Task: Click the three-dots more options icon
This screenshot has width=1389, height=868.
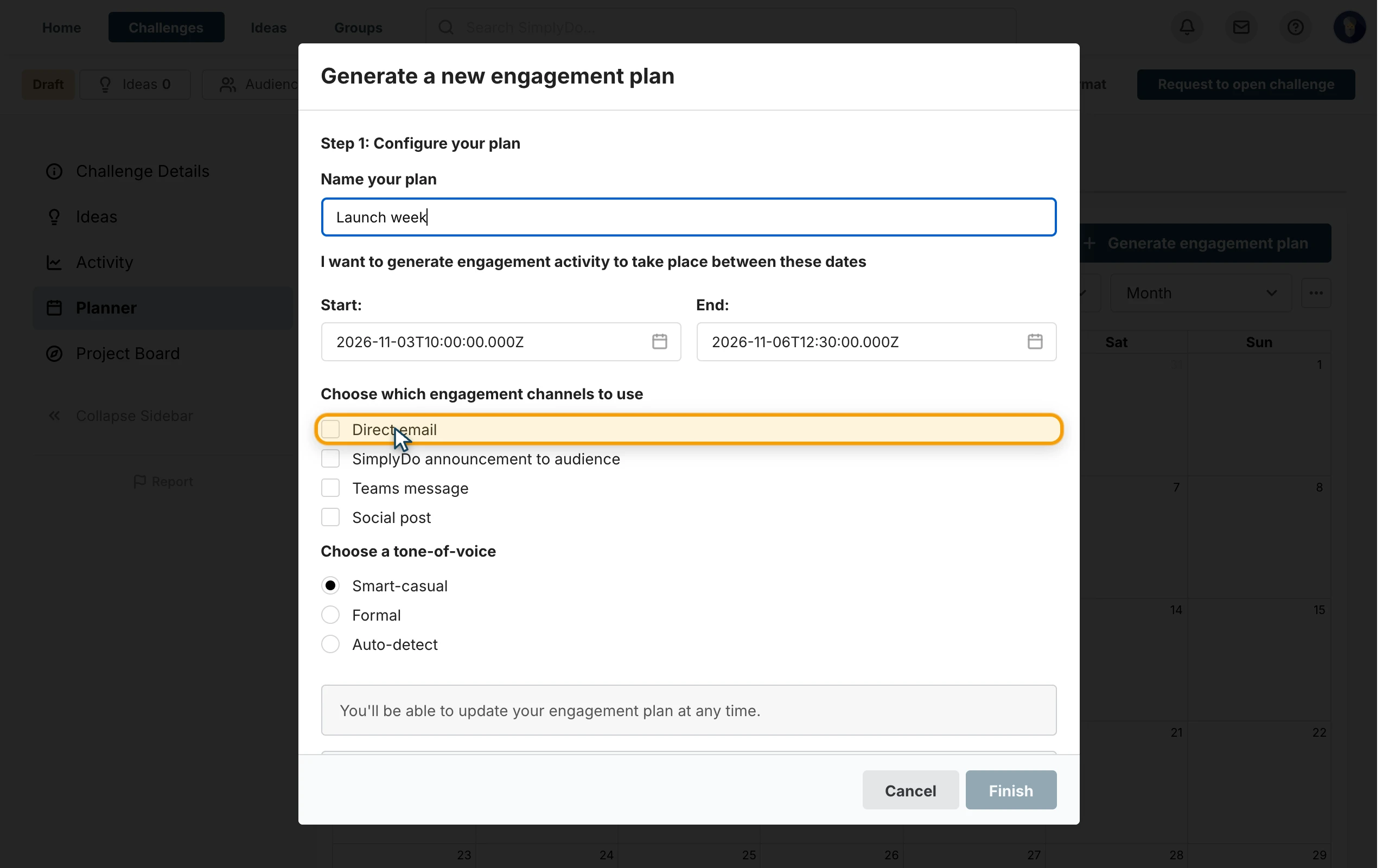Action: pos(1316,293)
